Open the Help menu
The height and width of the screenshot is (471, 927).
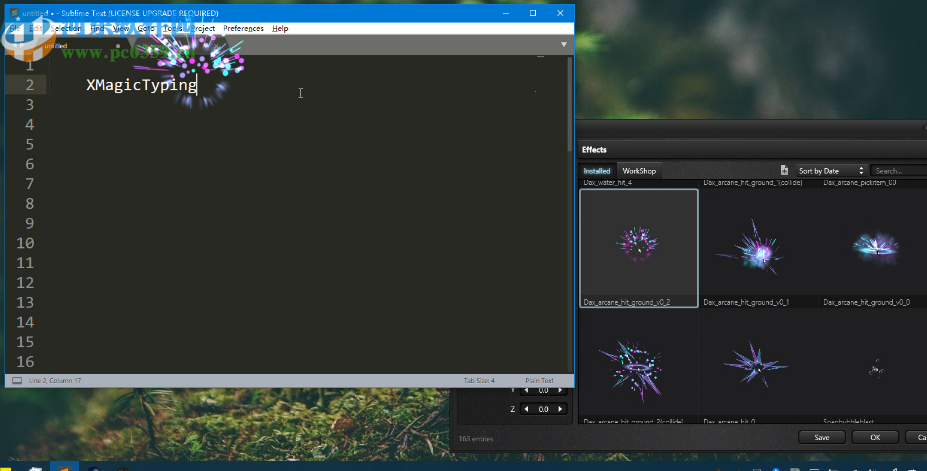(x=280, y=28)
